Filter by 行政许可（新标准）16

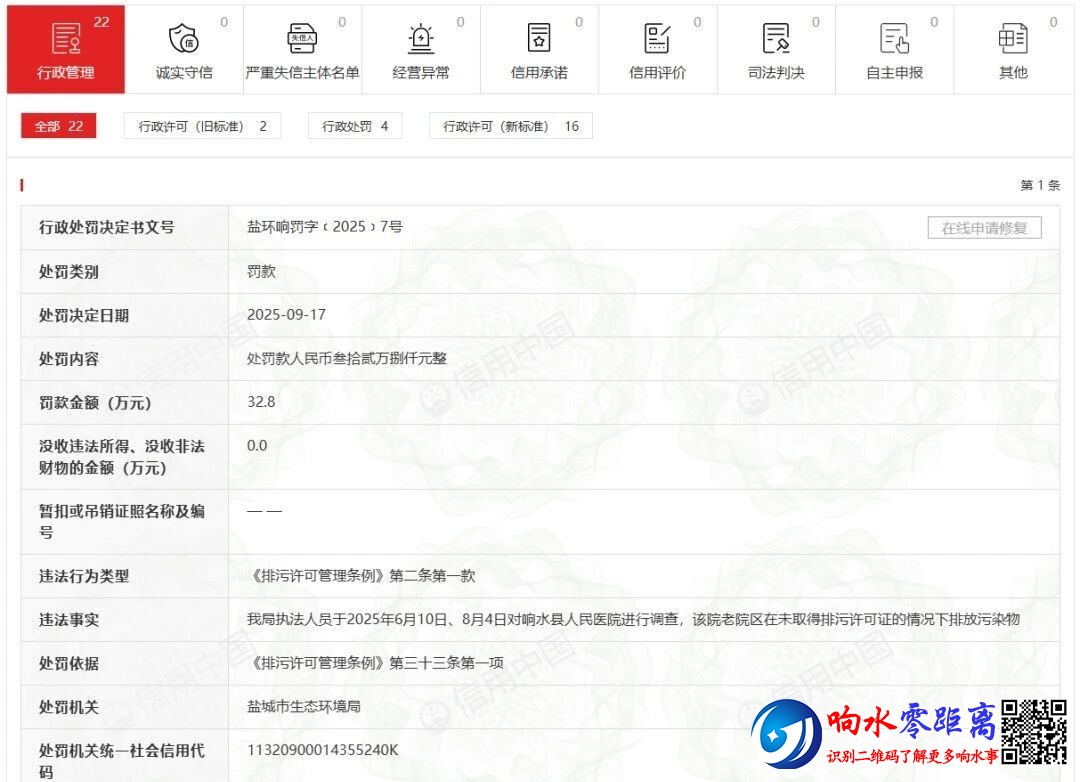[x=510, y=126]
